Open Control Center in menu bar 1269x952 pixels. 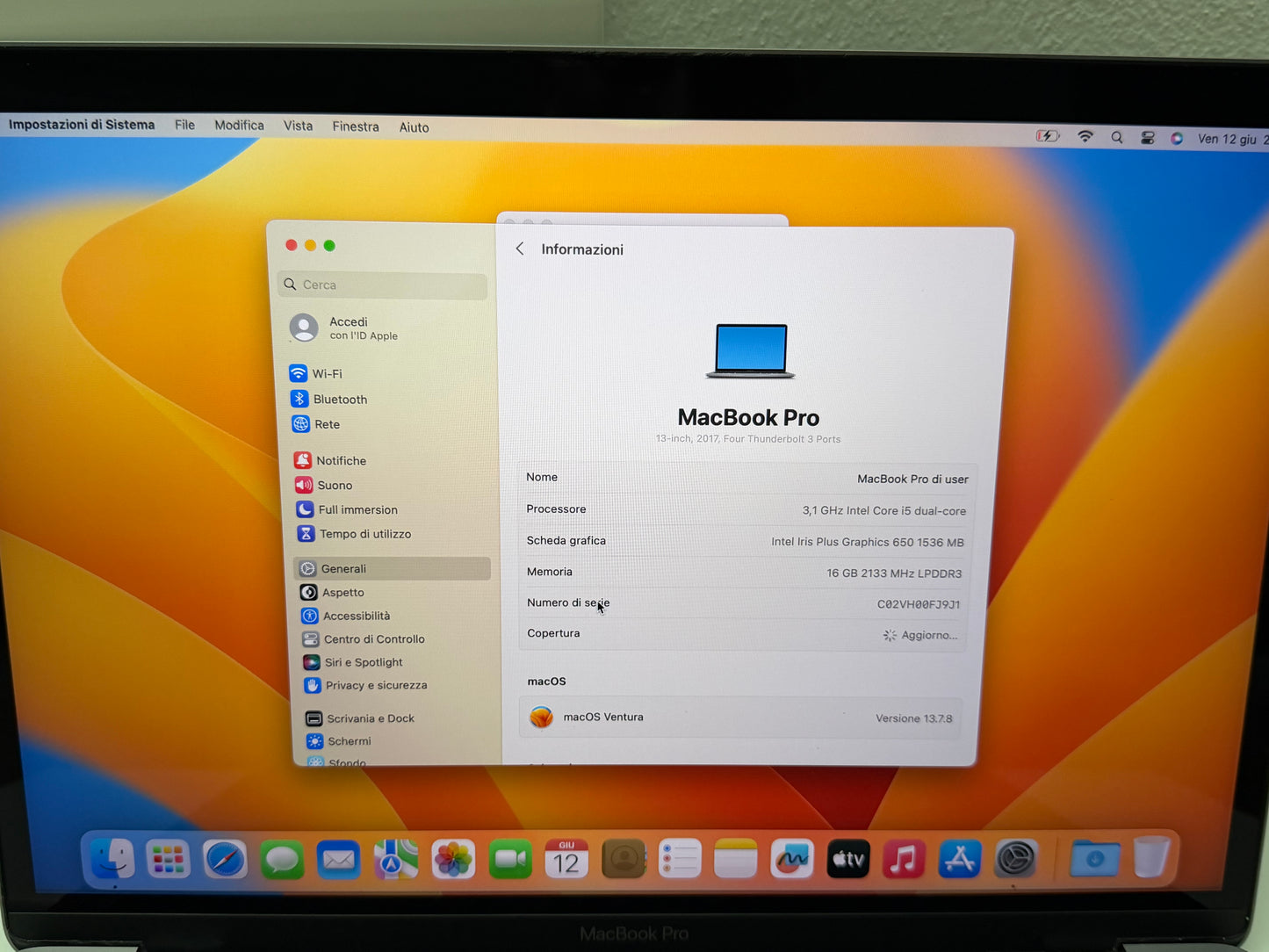(x=1147, y=138)
